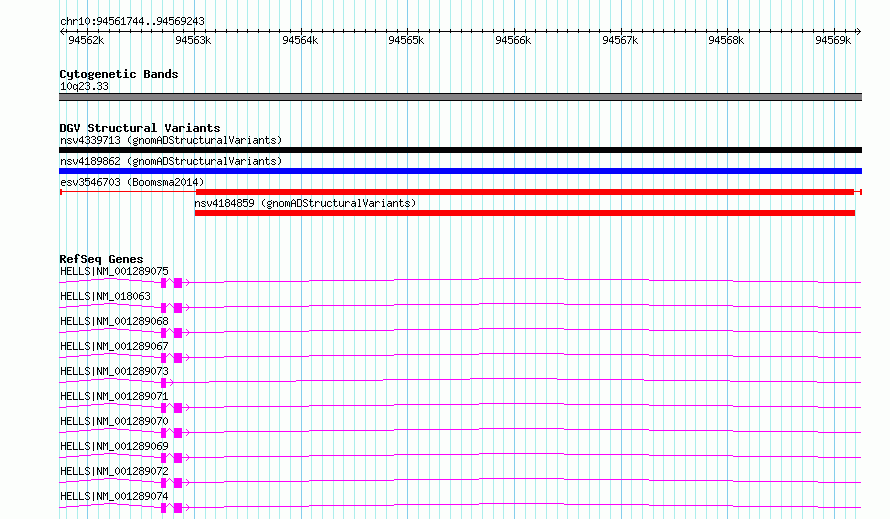
Task: Click the black nsv4339713 variant bar
Action: tap(460, 150)
